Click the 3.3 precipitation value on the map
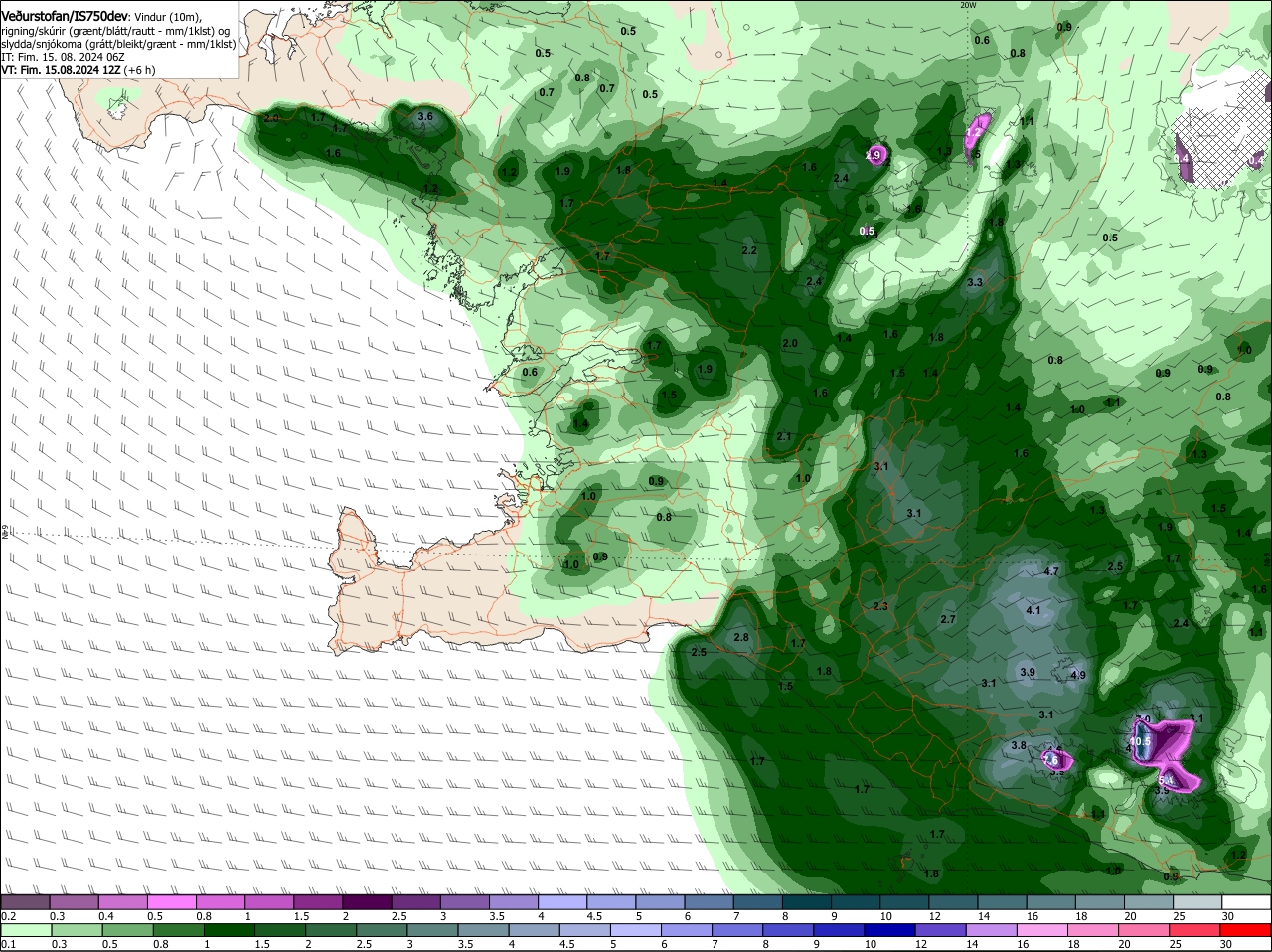 975,282
